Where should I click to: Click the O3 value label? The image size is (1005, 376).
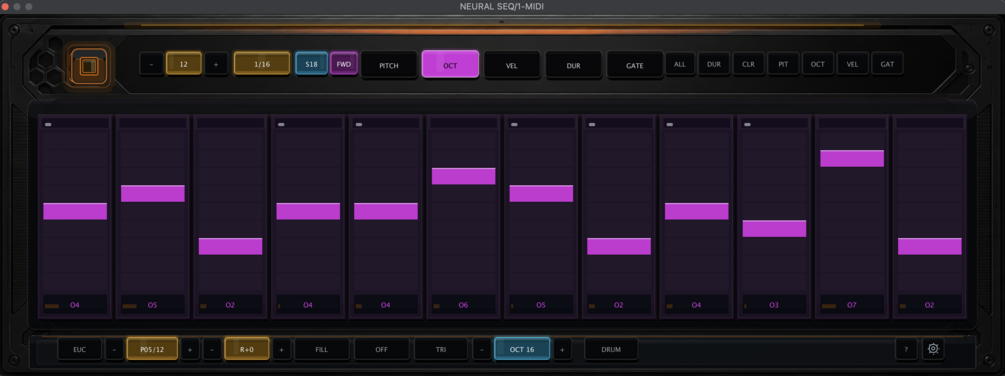pos(774,306)
